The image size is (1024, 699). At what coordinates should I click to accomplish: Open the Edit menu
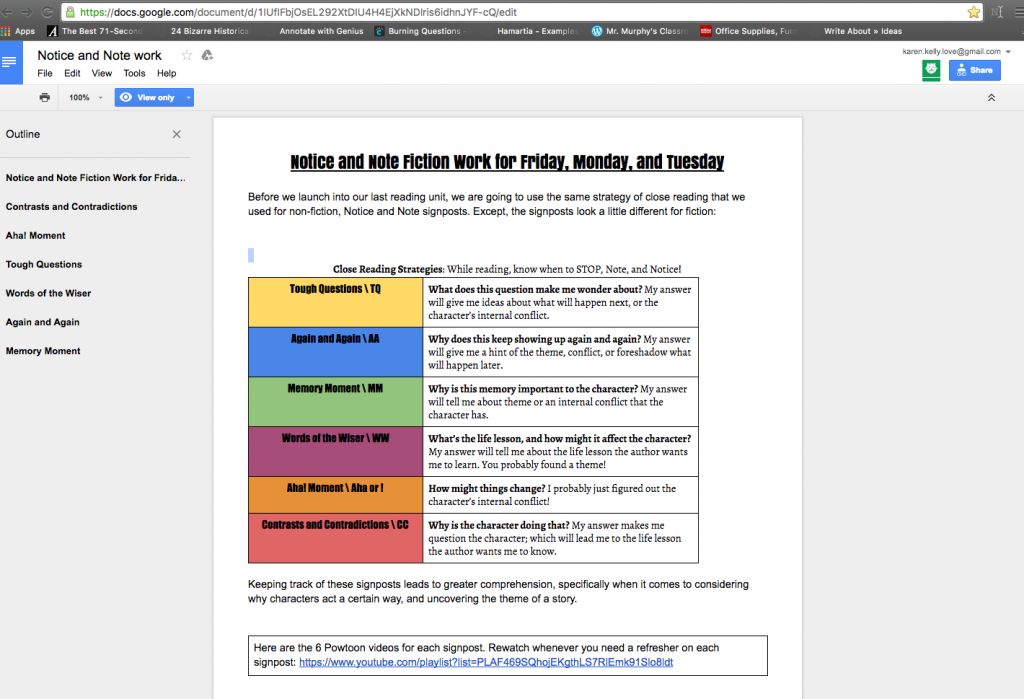point(72,73)
